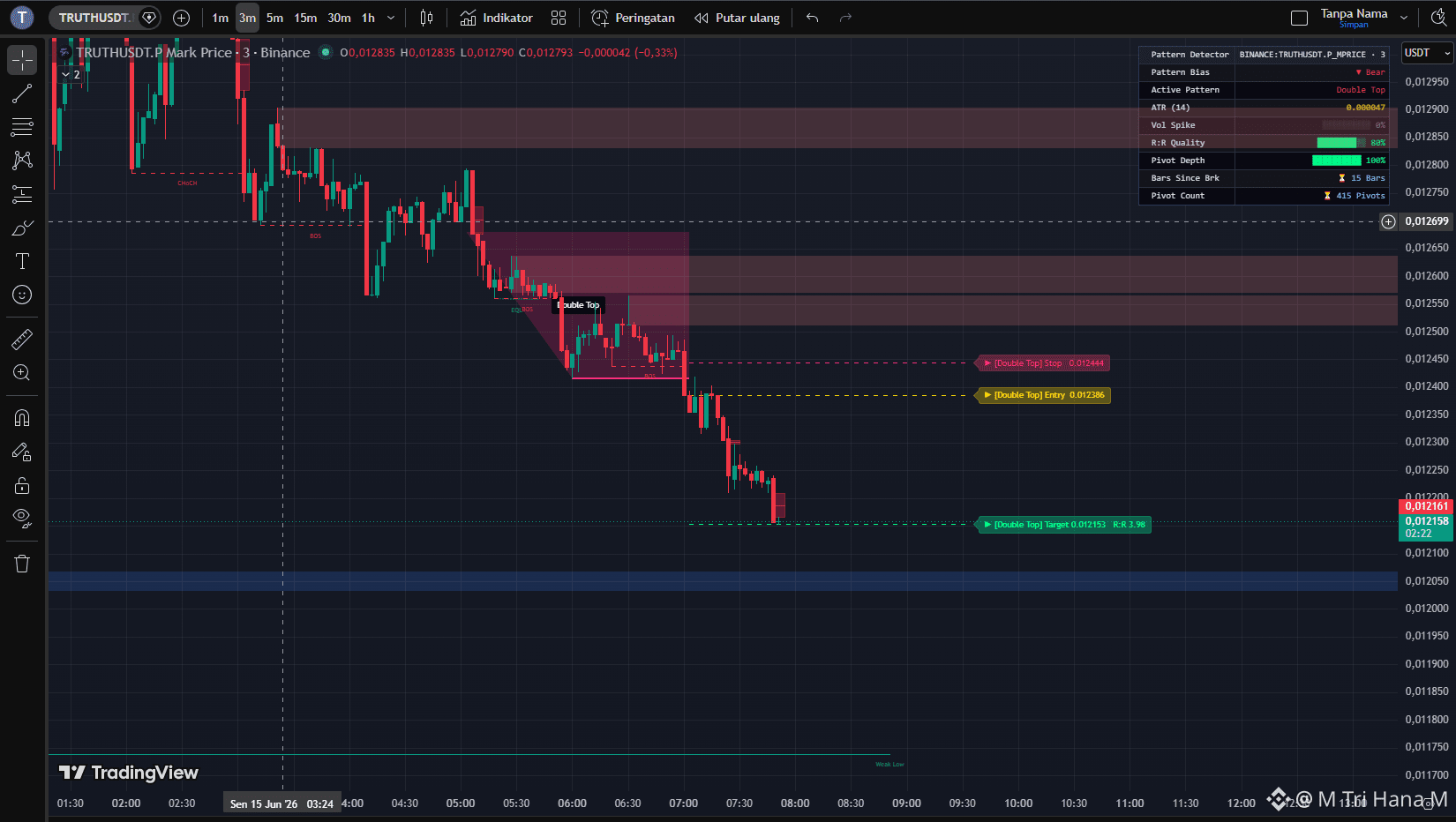This screenshot has width=1456, height=822.
Task: Toggle hide all drawings eye
Action: pyautogui.click(x=22, y=518)
